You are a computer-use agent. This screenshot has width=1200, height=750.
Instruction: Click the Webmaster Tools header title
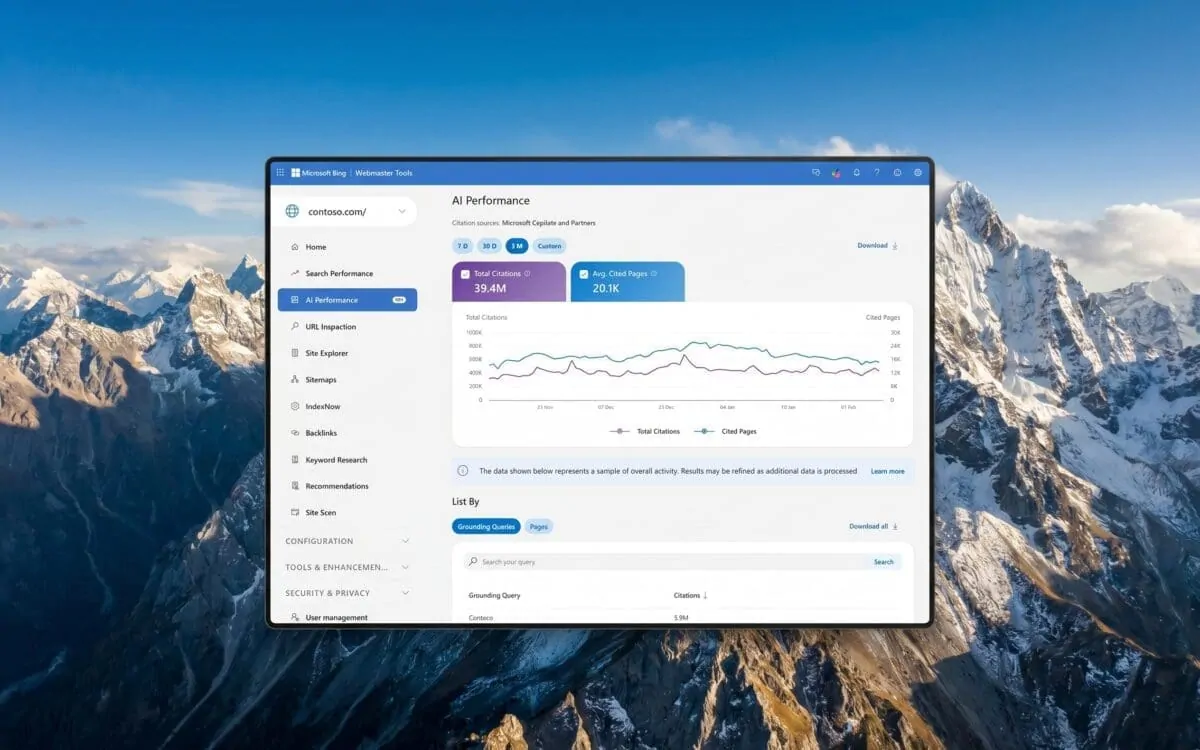pyautogui.click(x=383, y=173)
